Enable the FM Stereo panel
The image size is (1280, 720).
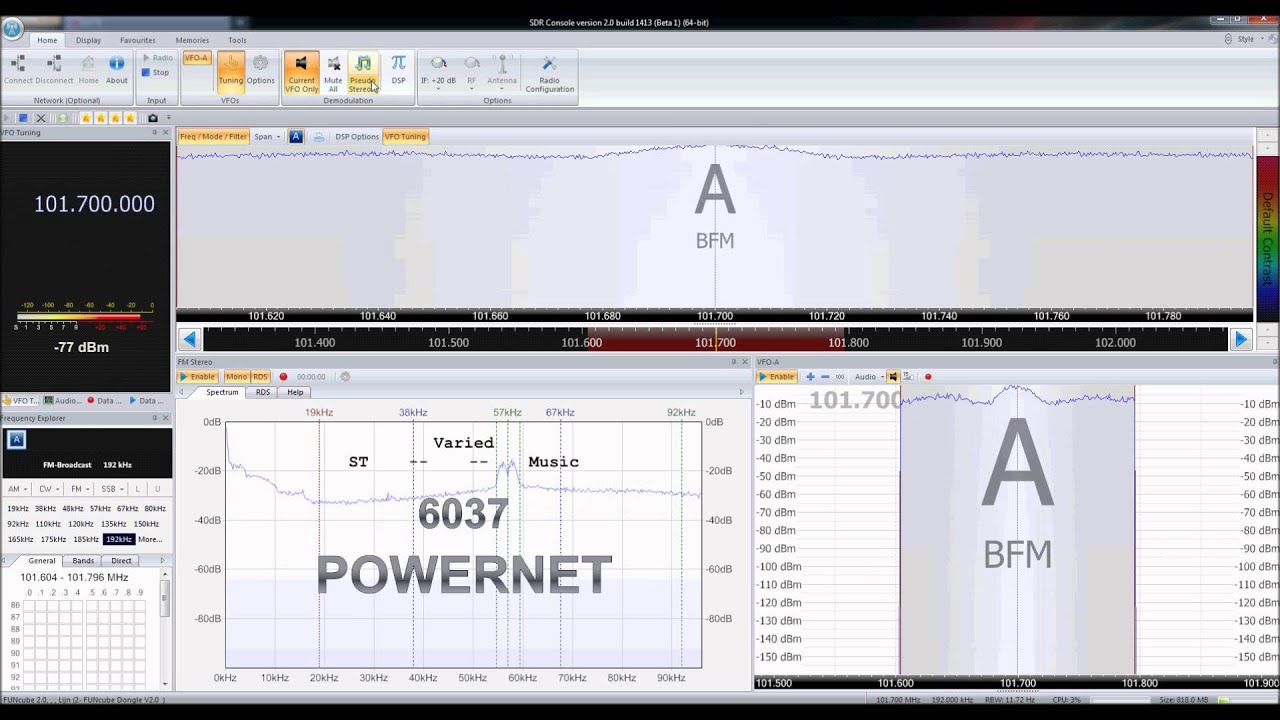197,377
